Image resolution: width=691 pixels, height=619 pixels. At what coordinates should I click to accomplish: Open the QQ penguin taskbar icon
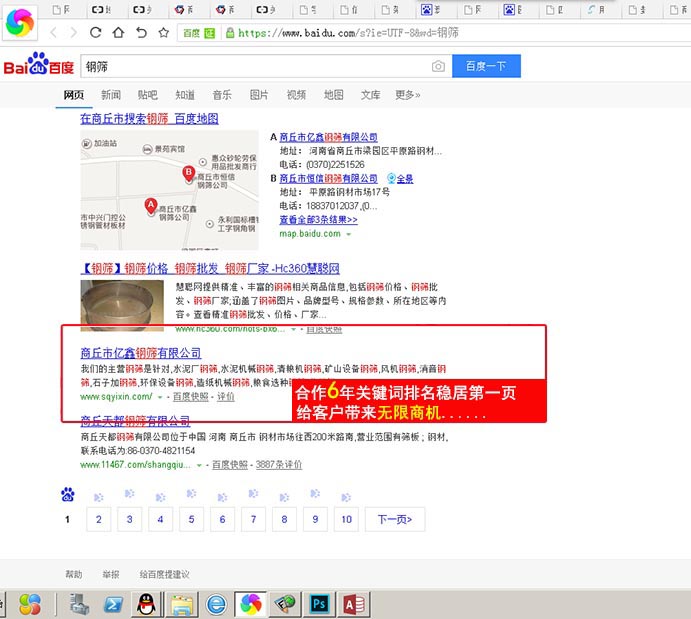coord(146,604)
